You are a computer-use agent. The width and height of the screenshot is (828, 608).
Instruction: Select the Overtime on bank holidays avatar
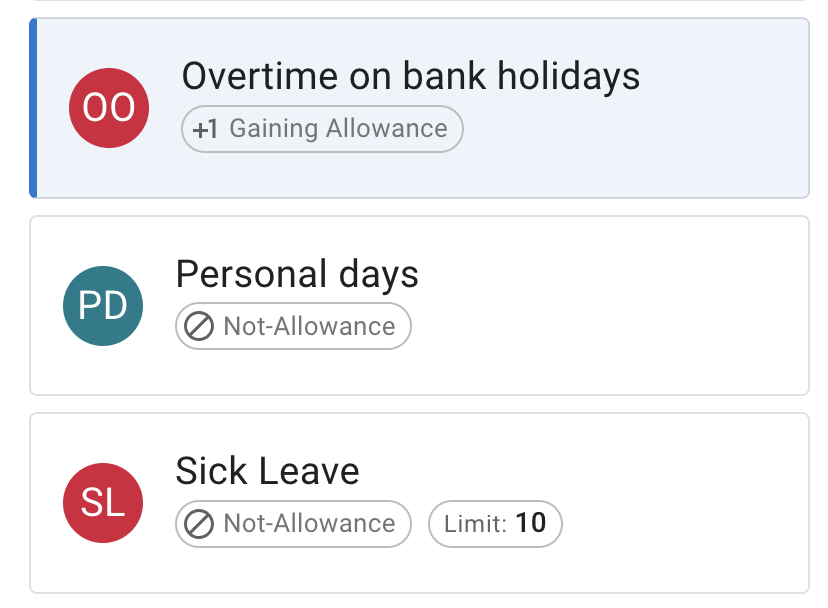(108, 107)
